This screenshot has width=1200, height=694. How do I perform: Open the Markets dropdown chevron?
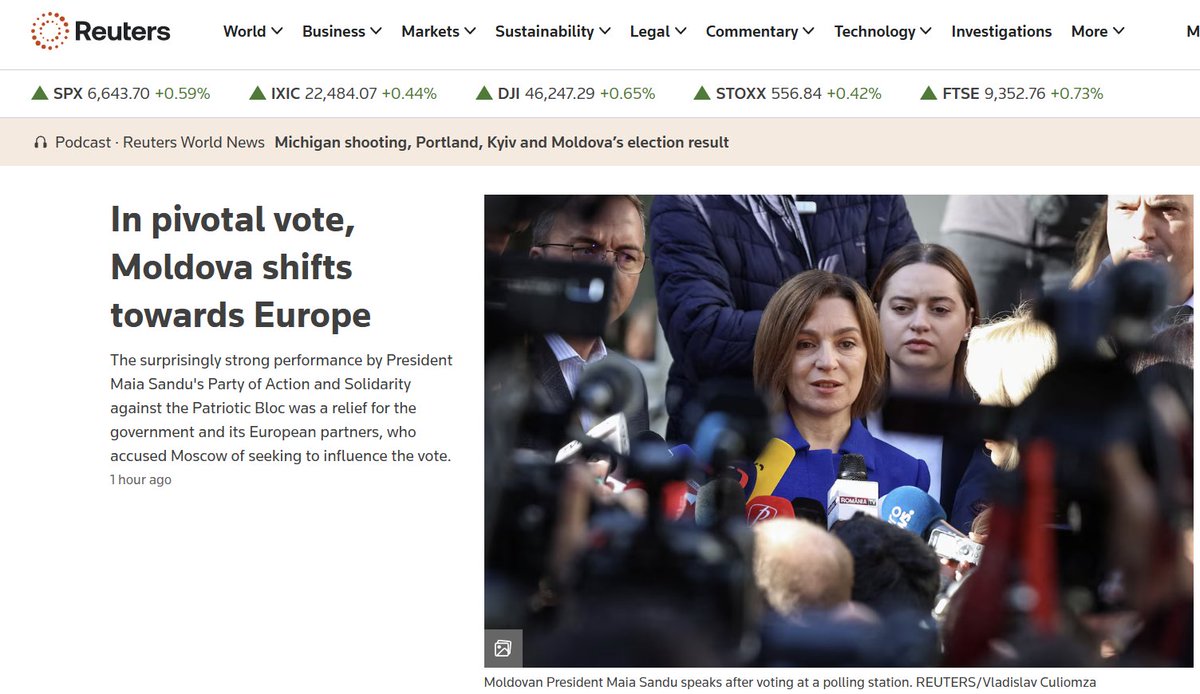tap(470, 31)
